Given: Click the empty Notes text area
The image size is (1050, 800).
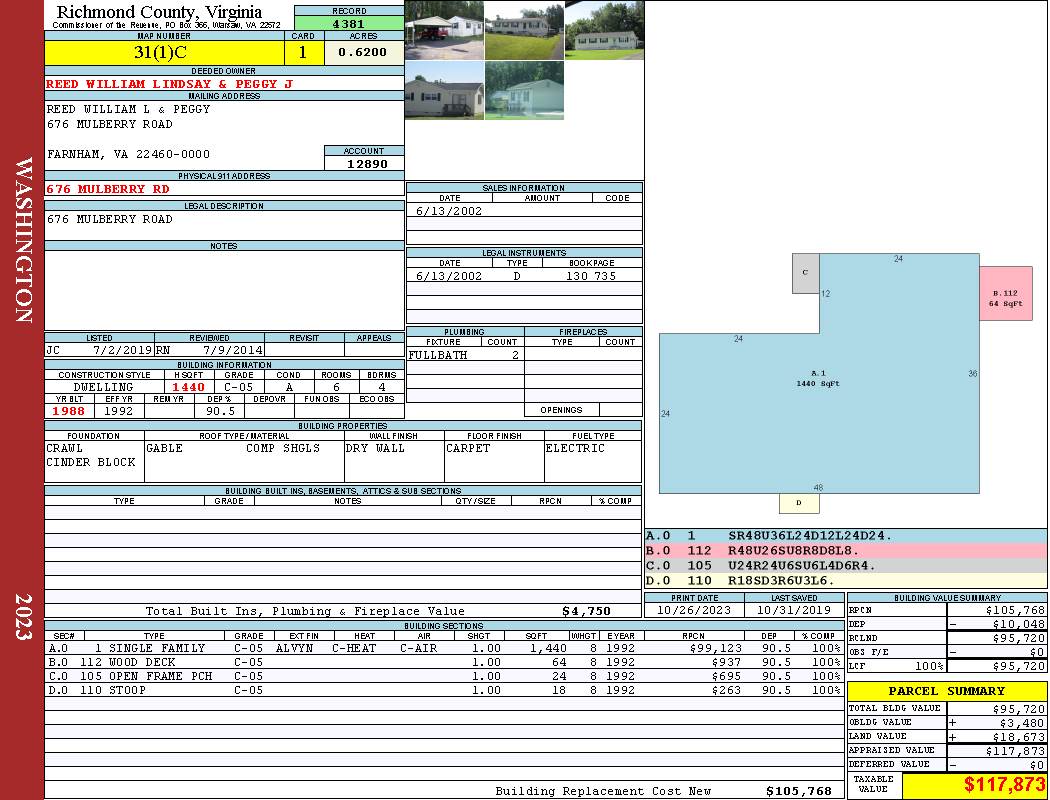Looking at the screenshot, I should (223, 290).
